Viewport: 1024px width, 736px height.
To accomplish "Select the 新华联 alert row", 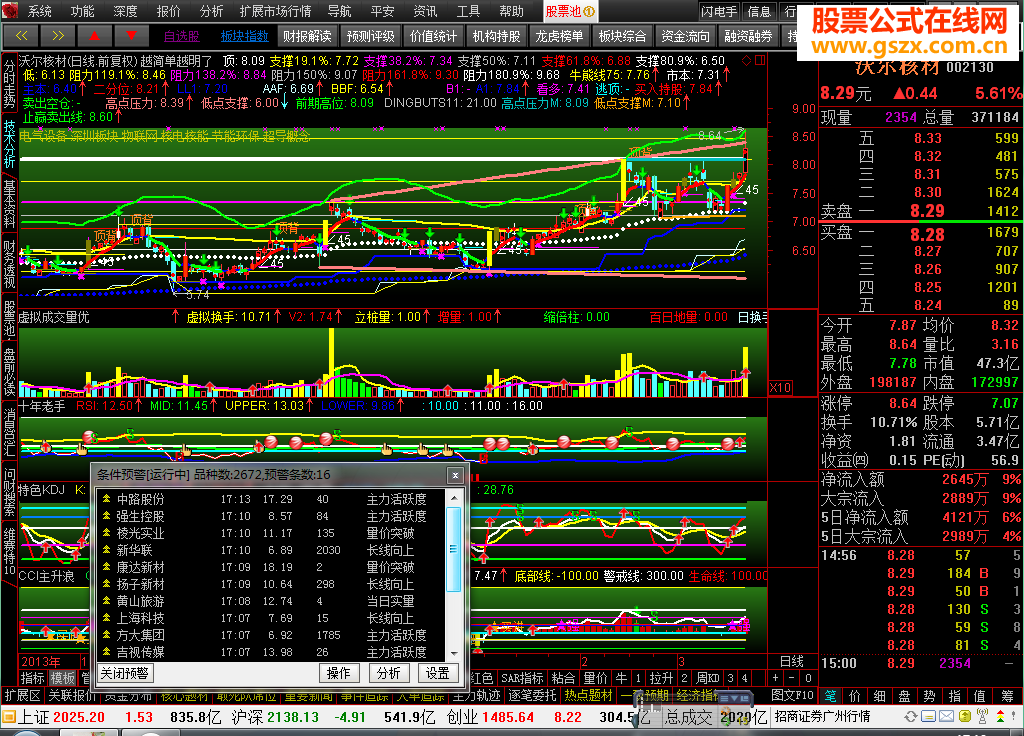I will pyautogui.click(x=271, y=550).
